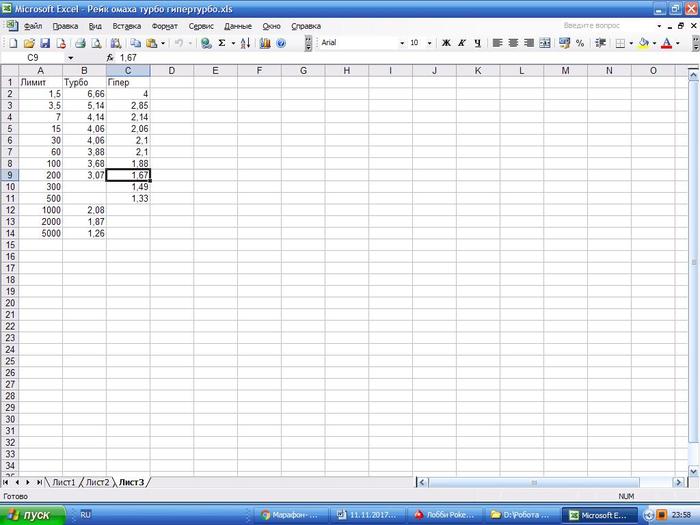Open the Лобби Poker taskbar button
700x525 pixels.
tap(445, 515)
